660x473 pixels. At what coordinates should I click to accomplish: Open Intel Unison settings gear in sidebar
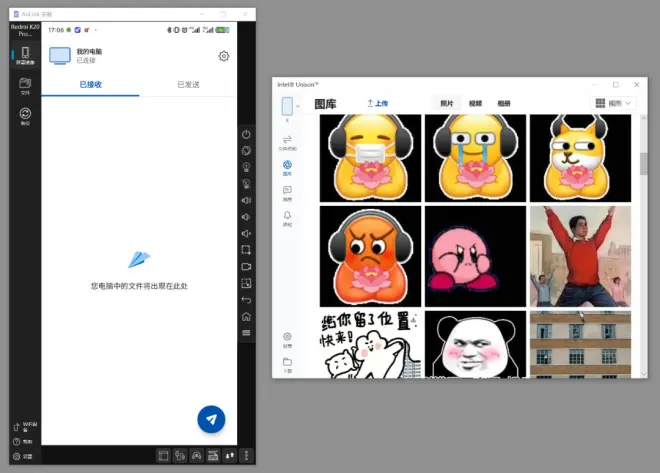pyautogui.click(x=287, y=340)
